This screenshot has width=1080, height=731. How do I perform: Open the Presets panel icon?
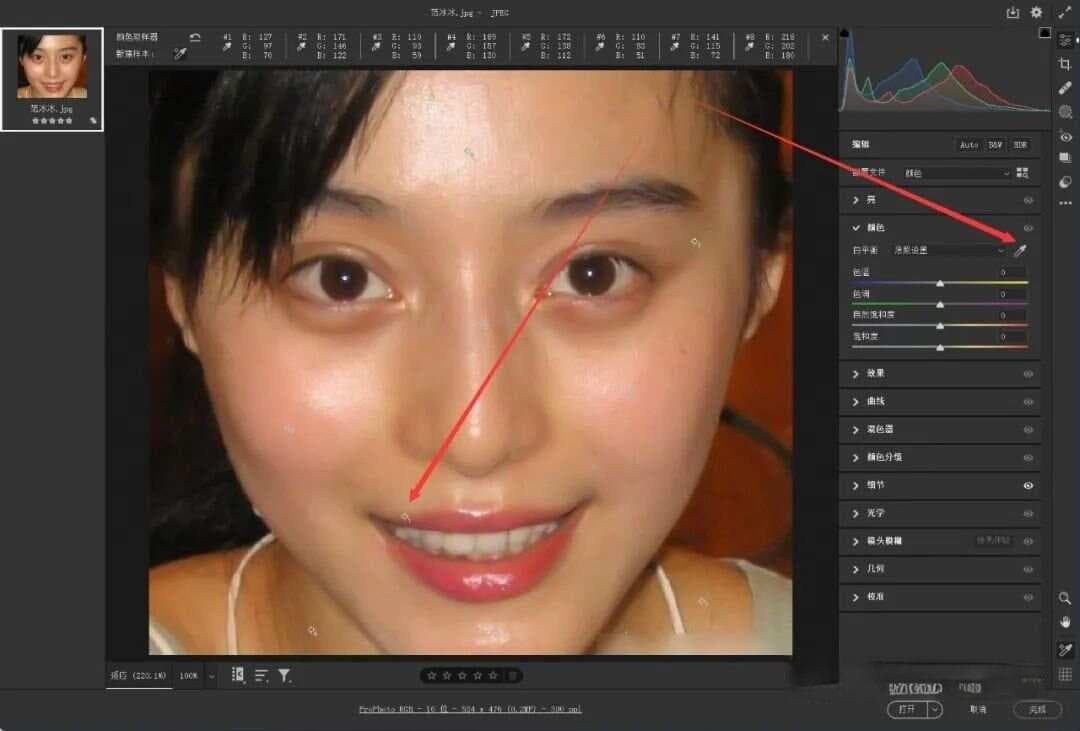(1065, 182)
